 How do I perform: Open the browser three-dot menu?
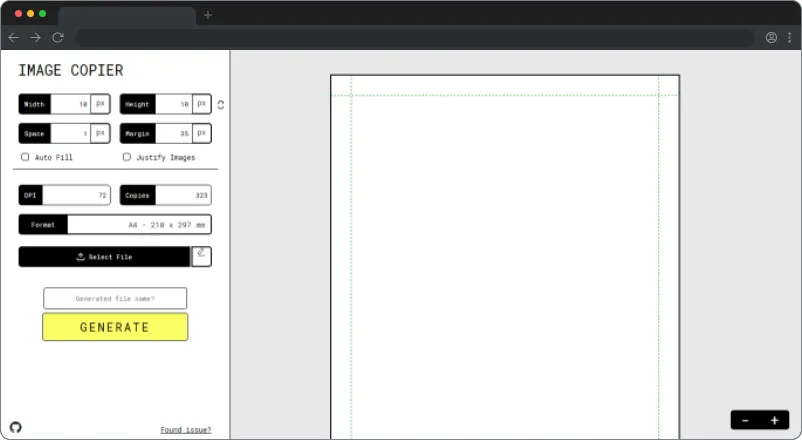tap(790, 37)
